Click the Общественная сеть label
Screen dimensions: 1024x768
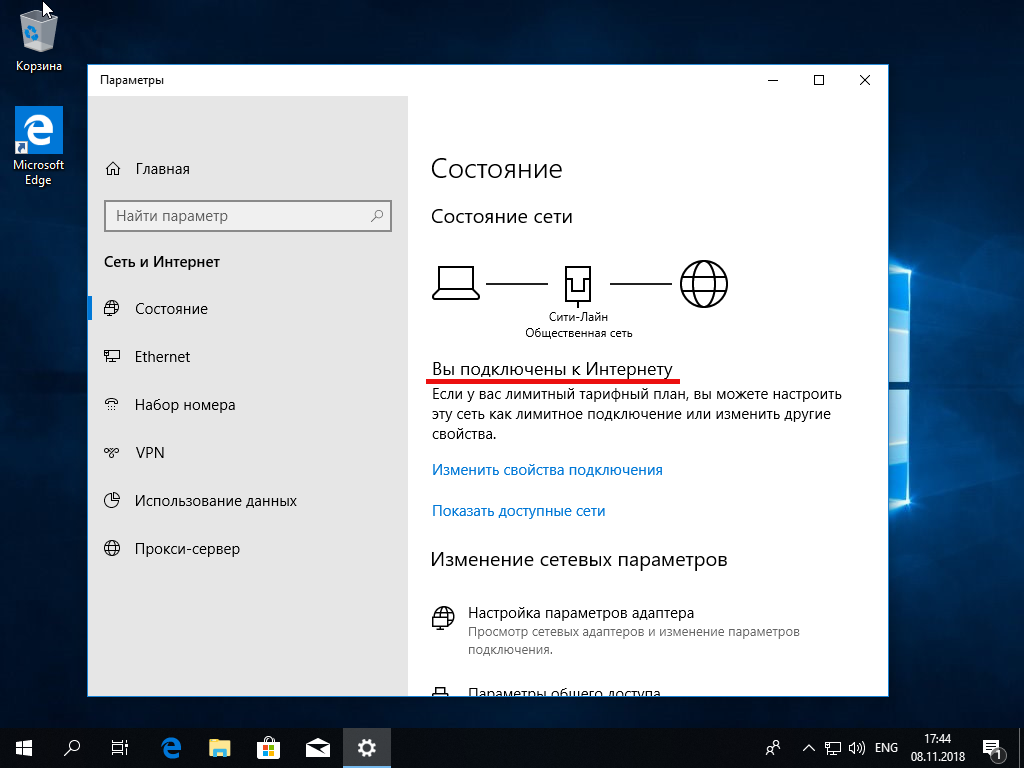[x=579, y=333]
